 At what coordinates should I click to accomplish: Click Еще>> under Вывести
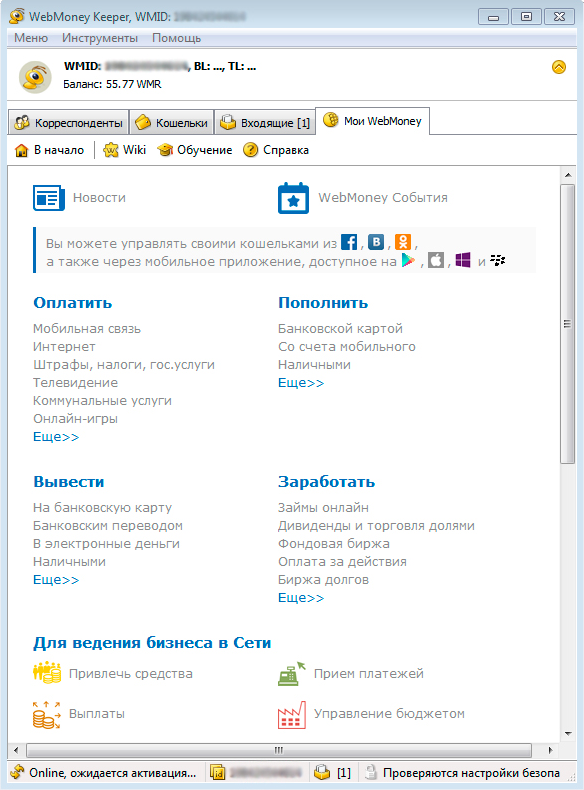[56, 580]
